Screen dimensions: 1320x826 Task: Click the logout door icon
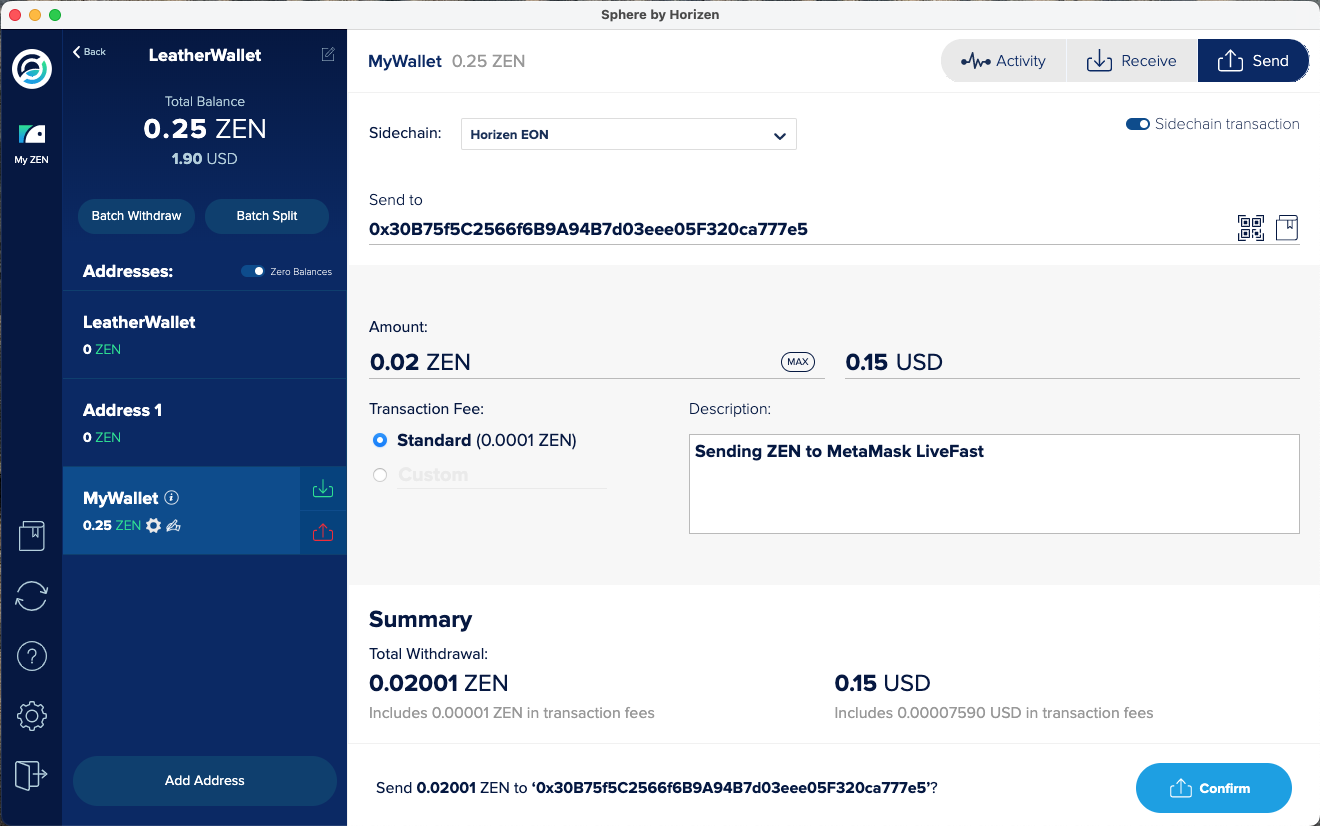pos(31,775)
